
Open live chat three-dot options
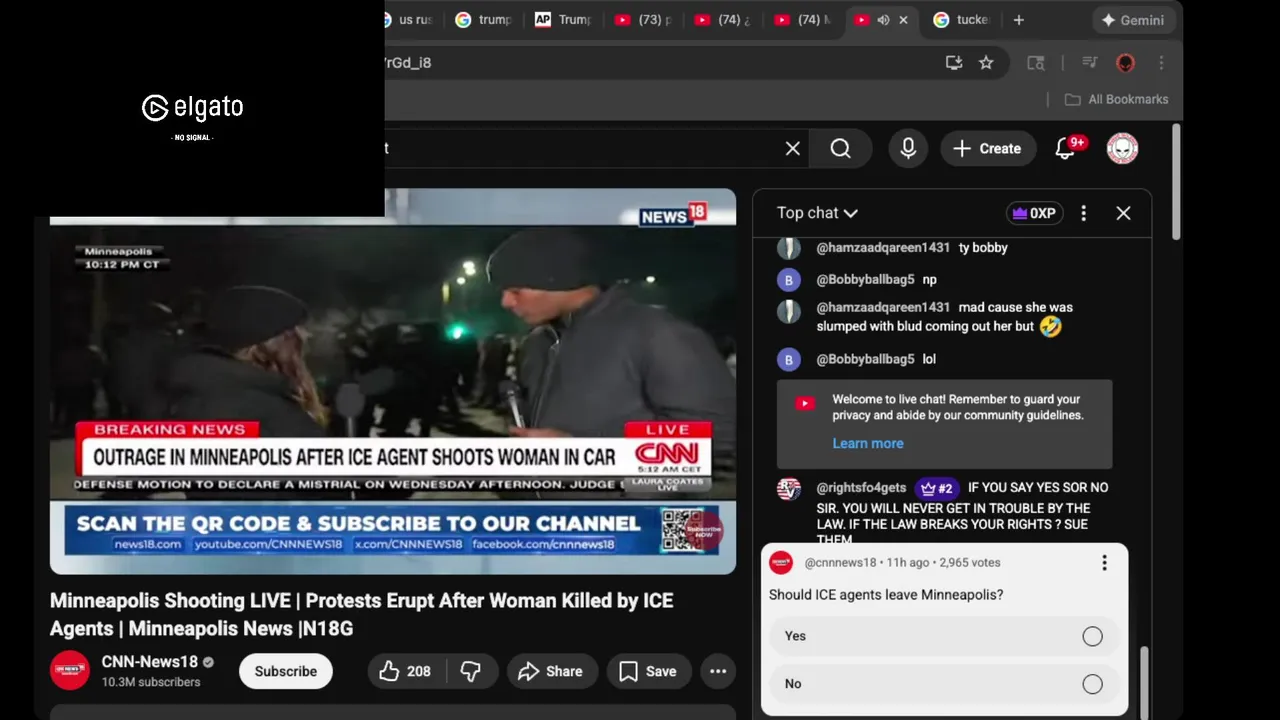[x=1083, y=213]
